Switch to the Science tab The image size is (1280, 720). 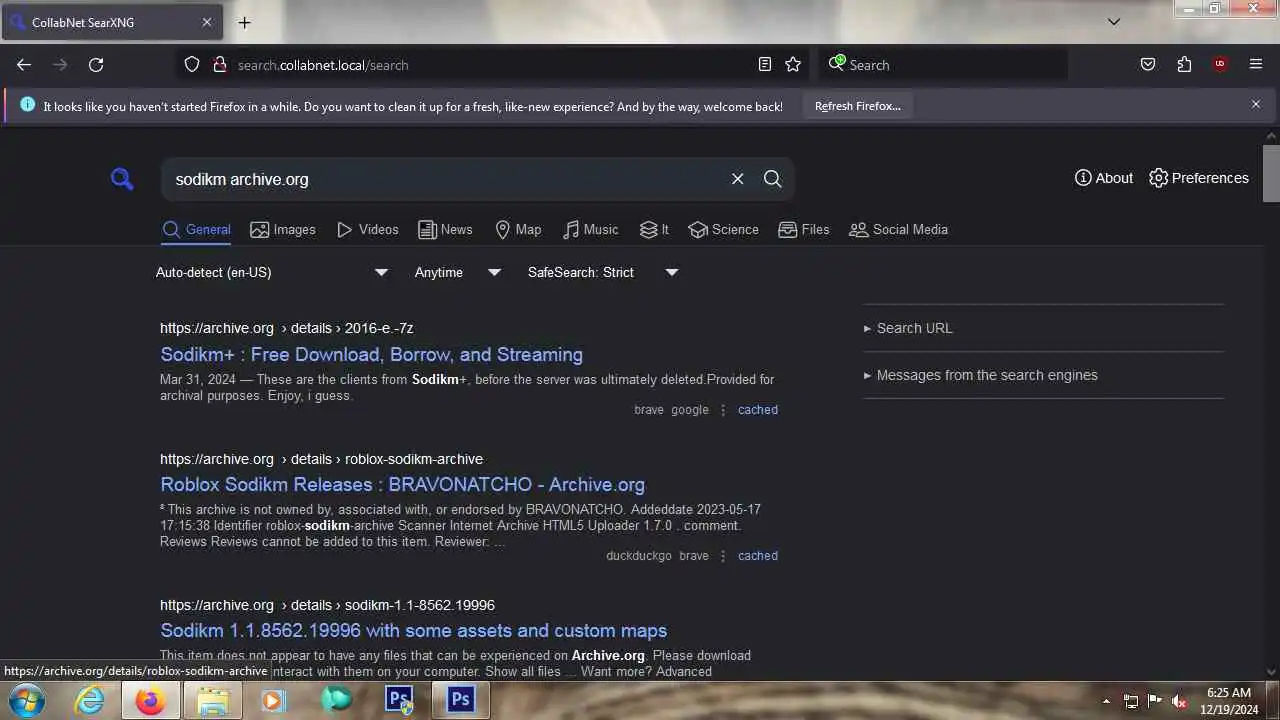[x=724, y=230]
